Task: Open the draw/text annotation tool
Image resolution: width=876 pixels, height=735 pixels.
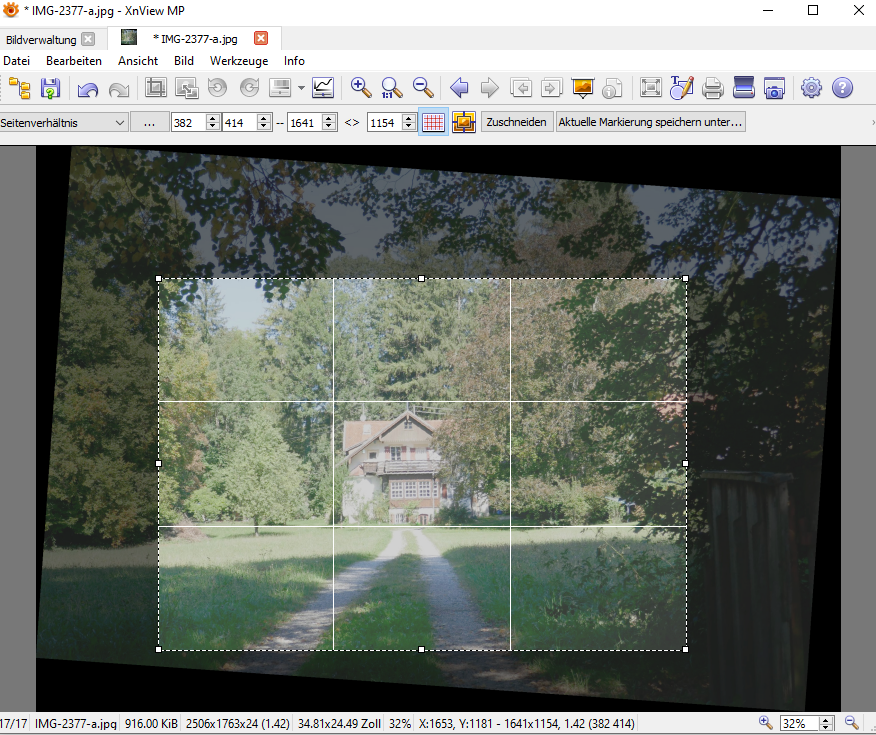Action: coord(682,88)
